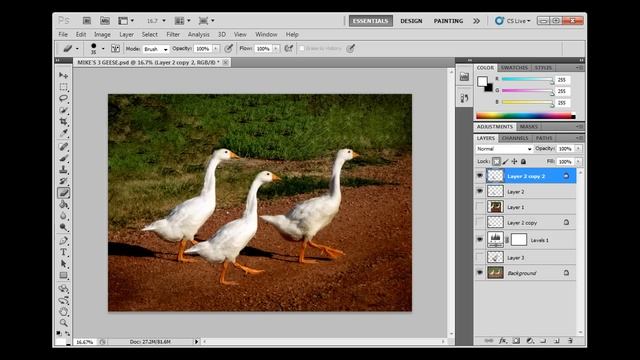The width and height of the screenshot is (640, 360).
Task: Select the Paint Bucket tool
Action: (x=63, y=204)
